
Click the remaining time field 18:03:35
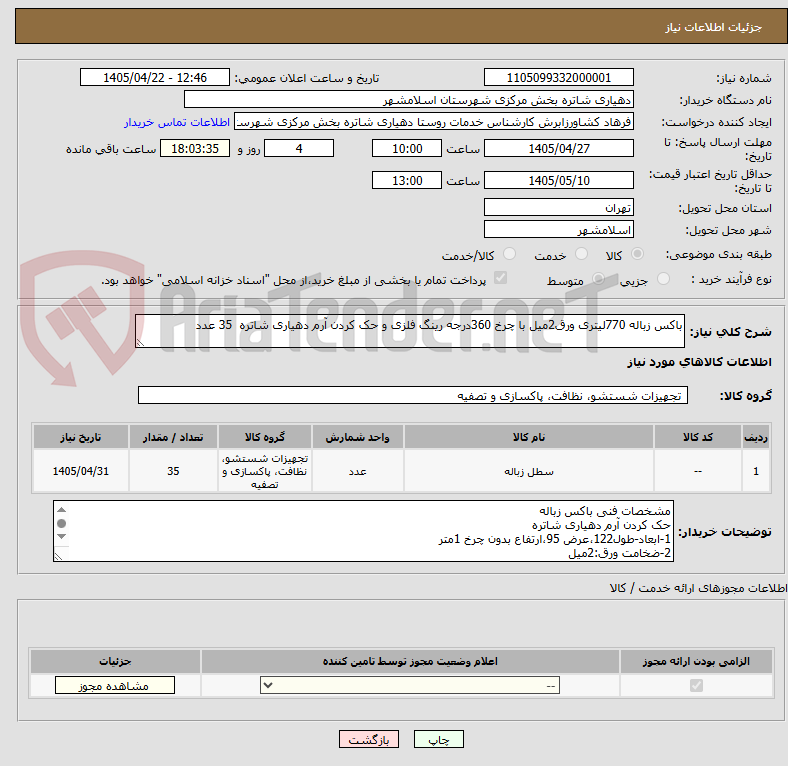click(195, 148)
